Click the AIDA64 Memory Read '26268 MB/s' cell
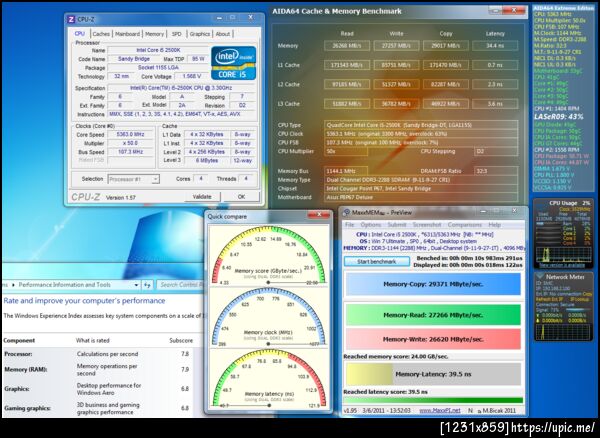 pos(347,46)
